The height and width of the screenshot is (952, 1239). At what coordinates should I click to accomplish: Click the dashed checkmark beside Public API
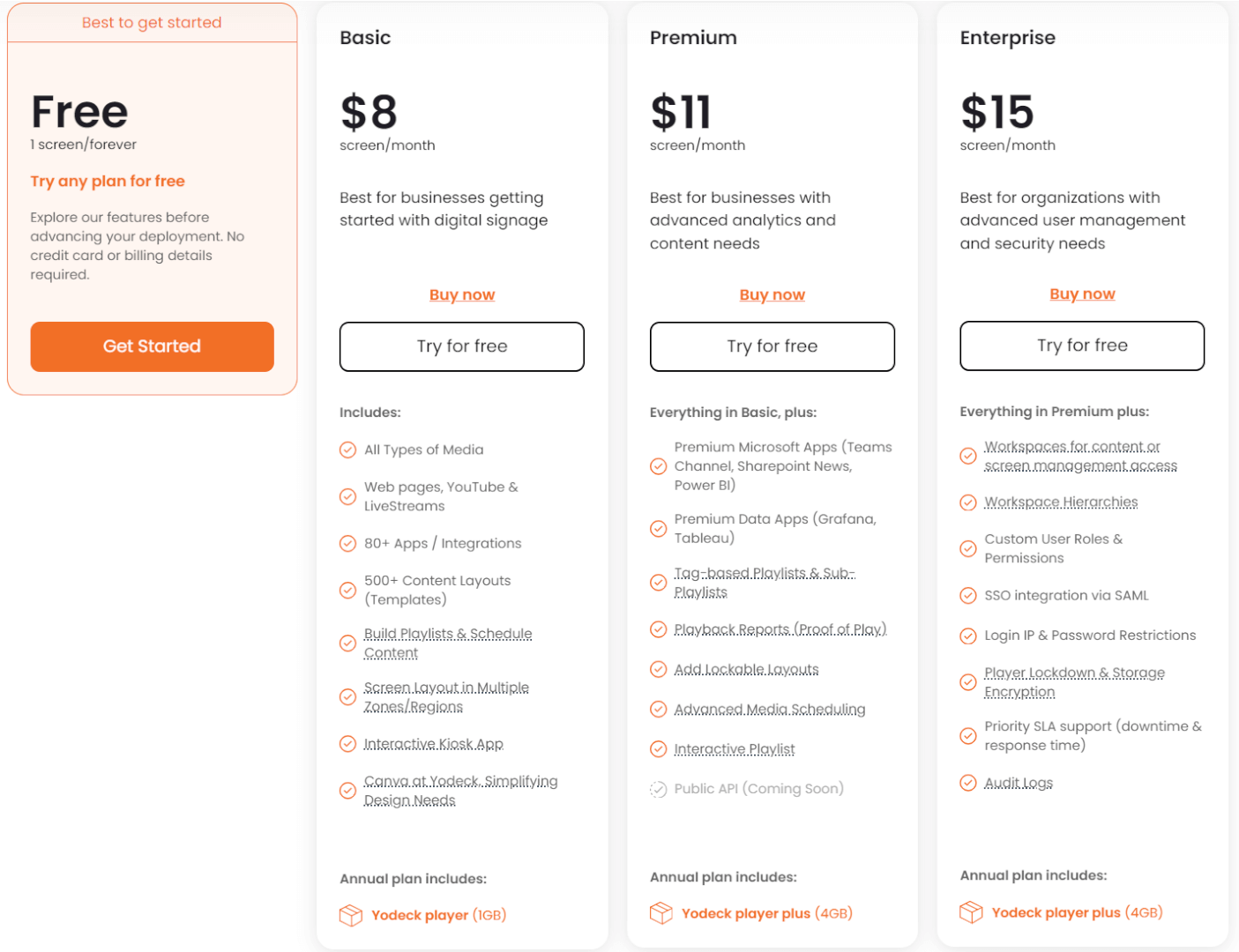tap(658, 789)
